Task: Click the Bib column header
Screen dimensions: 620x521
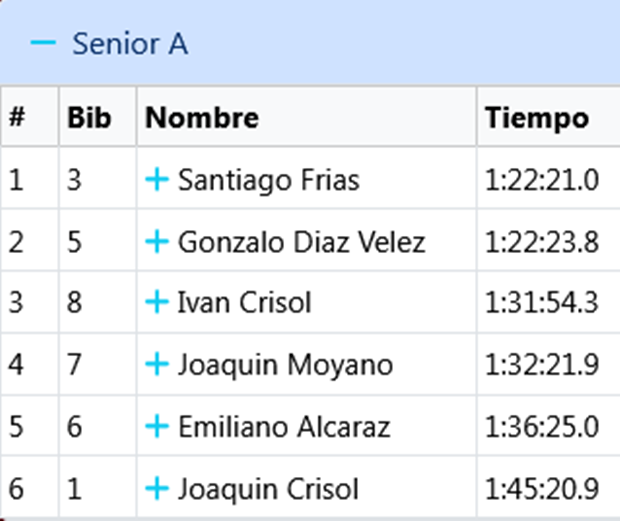Action: pos(88,118)
